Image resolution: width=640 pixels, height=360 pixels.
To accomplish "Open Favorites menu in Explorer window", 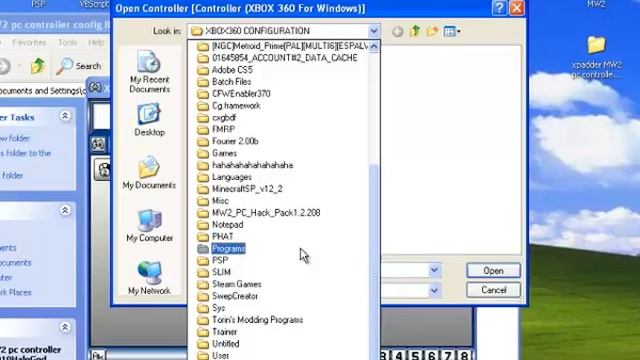I will pyautogui.click(x=29, y=42).
